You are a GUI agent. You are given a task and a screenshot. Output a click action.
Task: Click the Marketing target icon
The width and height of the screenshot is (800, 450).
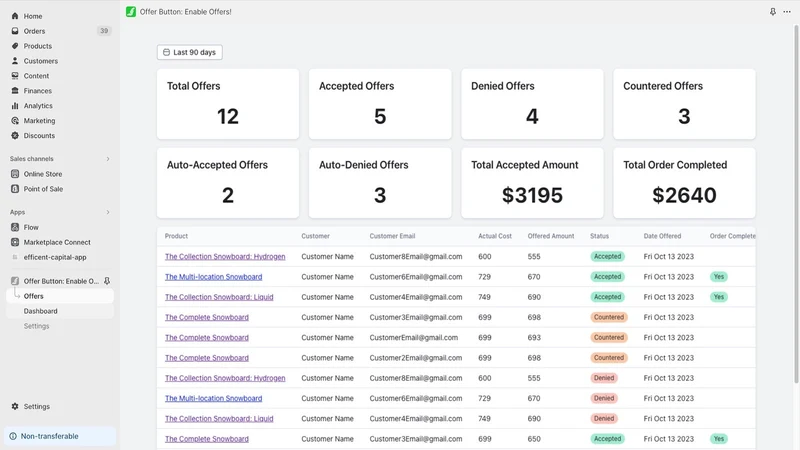(x=15, y=120)
